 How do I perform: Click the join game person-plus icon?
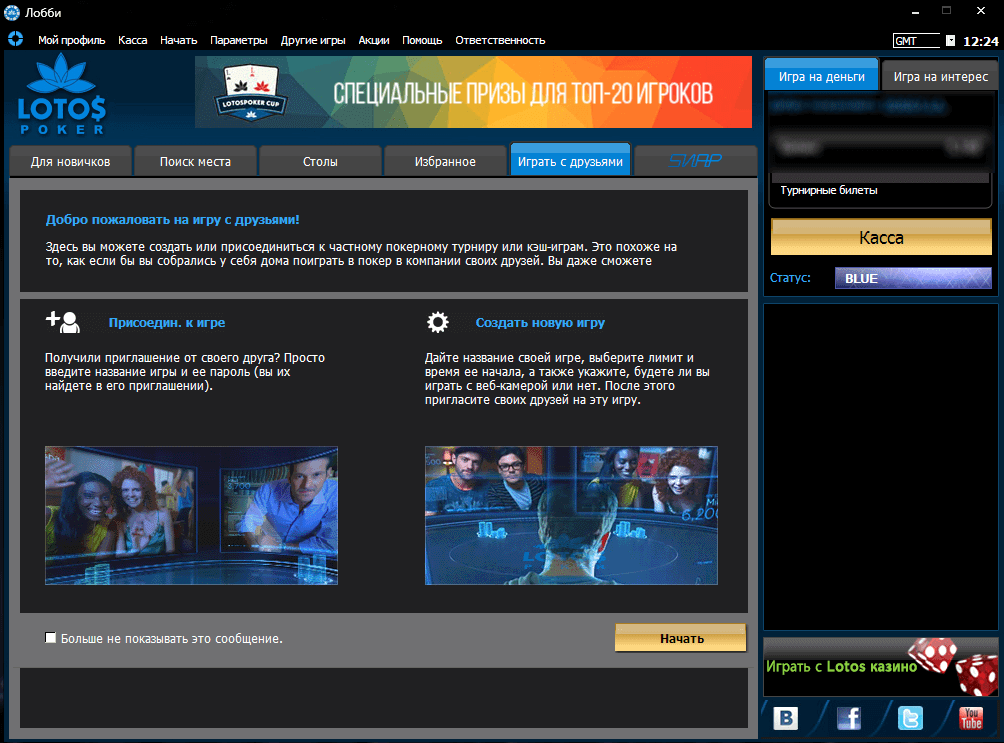coord(62,322)
